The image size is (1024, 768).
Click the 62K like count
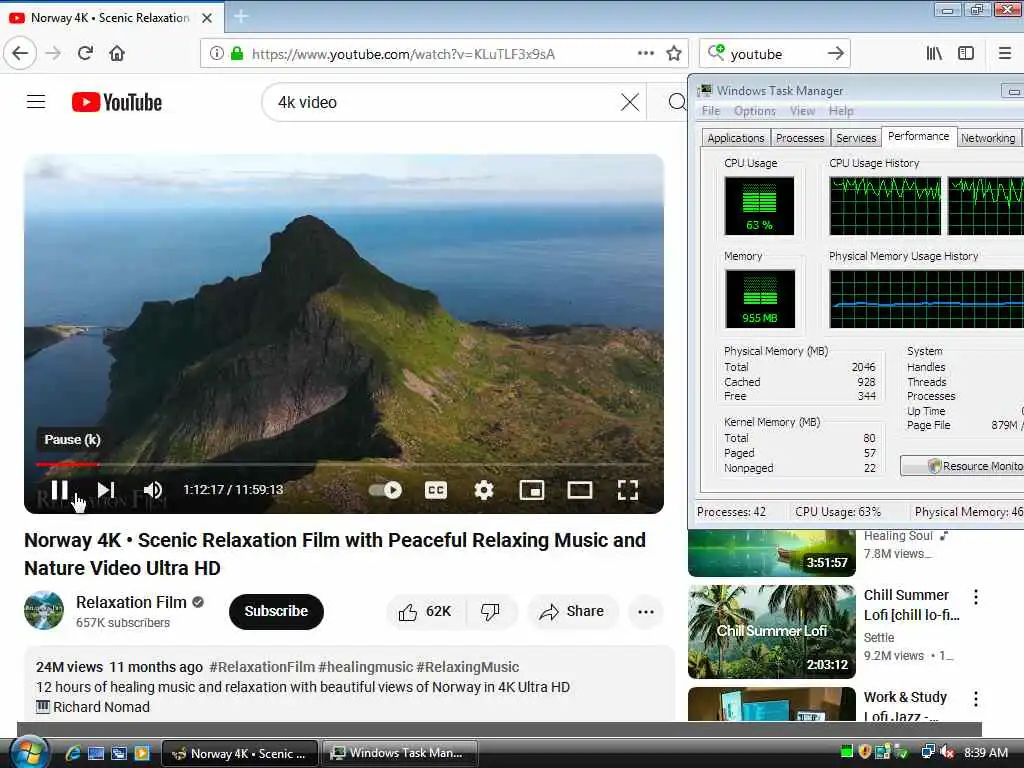click(x=438, y=611)
